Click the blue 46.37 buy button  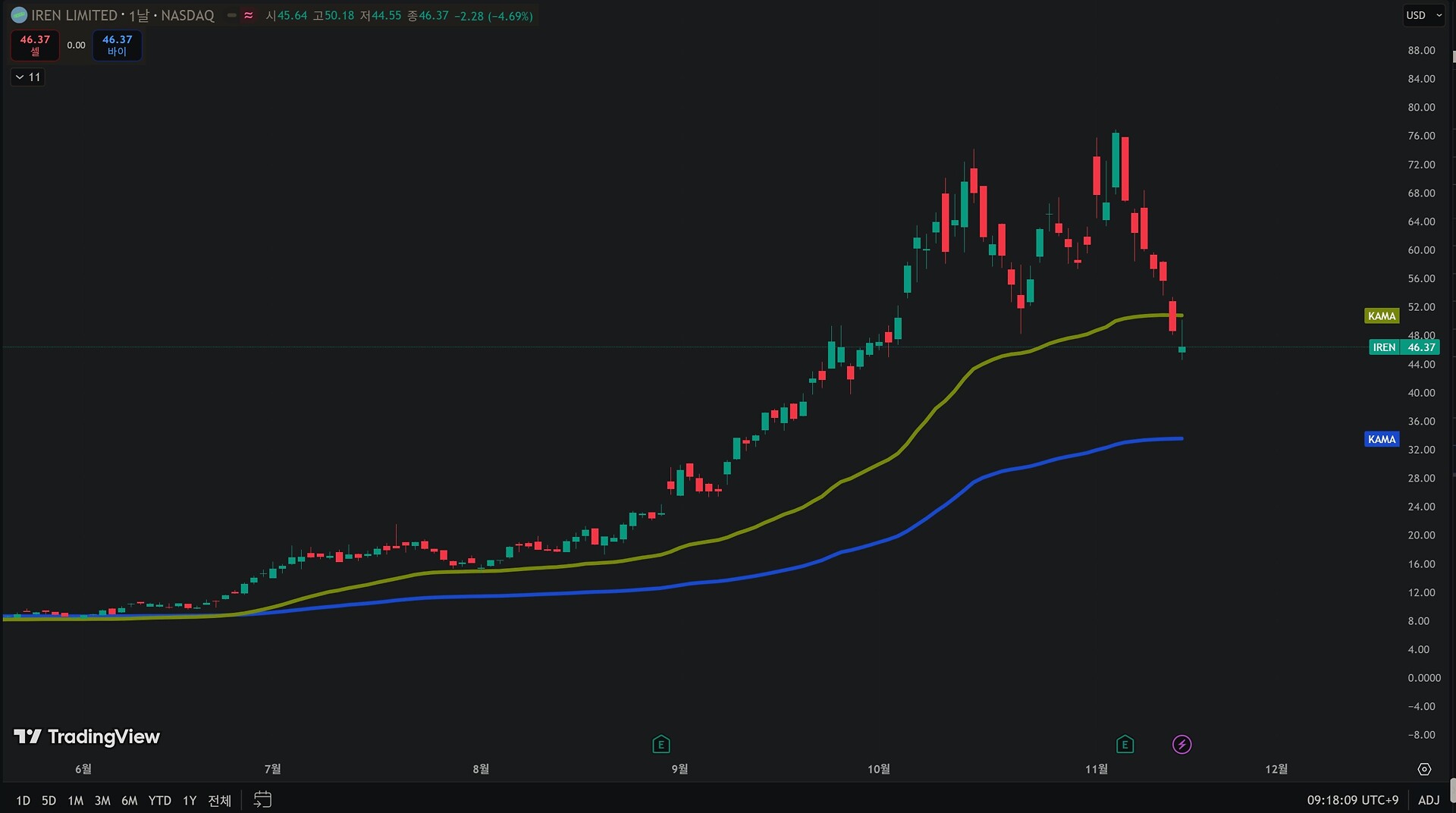click(x=117, y=46)
